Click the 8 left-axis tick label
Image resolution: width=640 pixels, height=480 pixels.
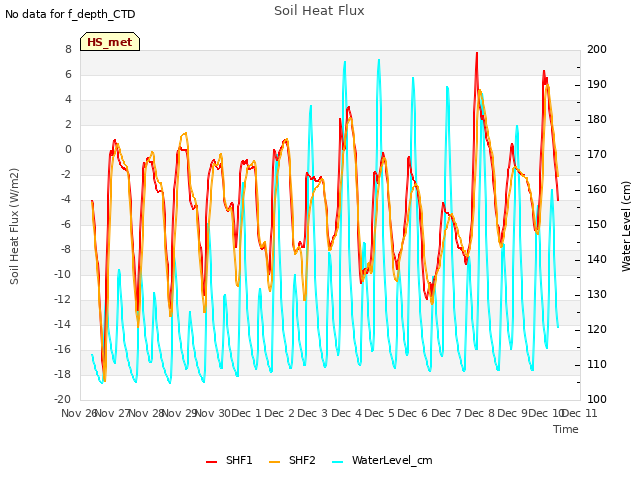pos(68,49)
